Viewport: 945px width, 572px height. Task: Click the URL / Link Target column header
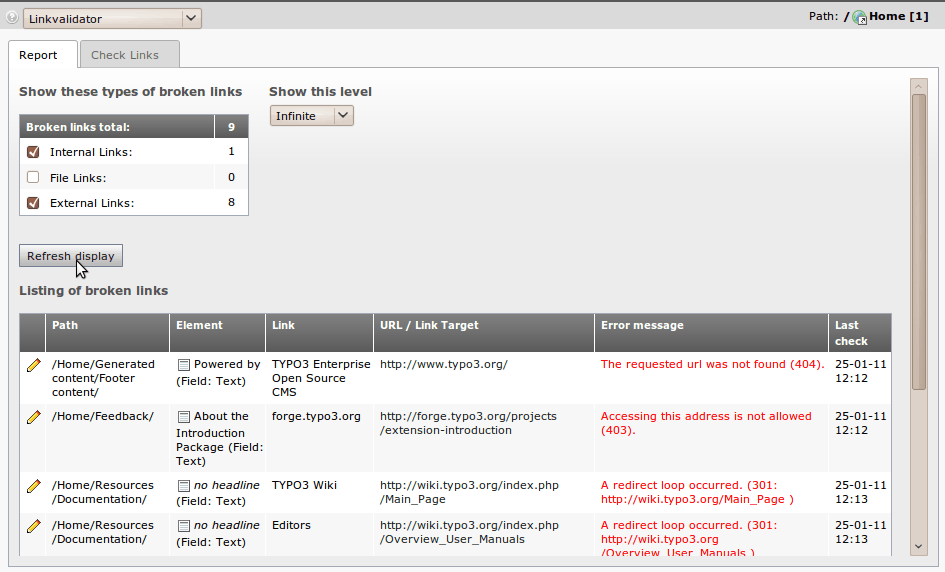tap(429, 325)
